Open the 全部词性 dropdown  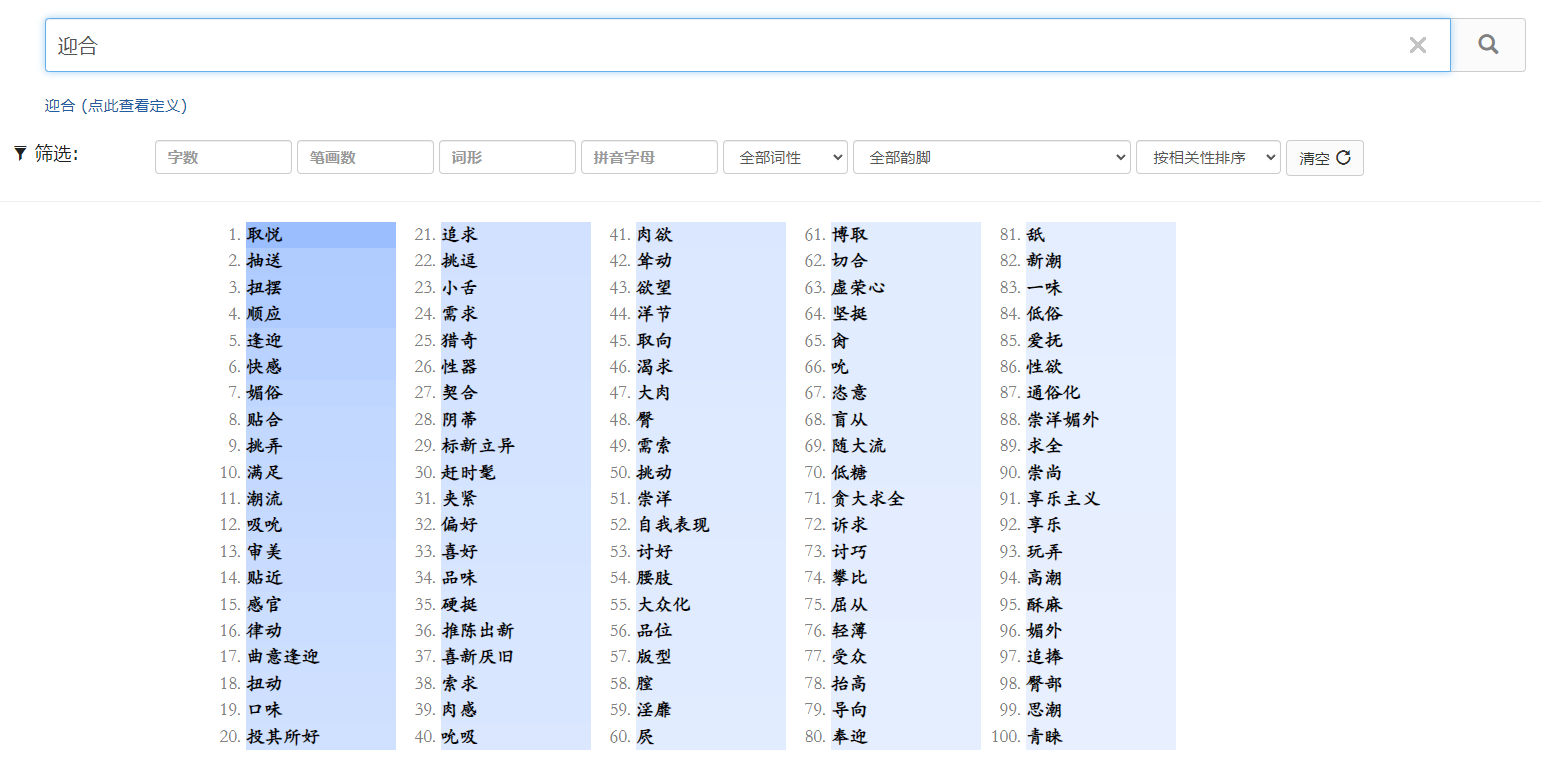pyautogui.click(x=785, y=157)
